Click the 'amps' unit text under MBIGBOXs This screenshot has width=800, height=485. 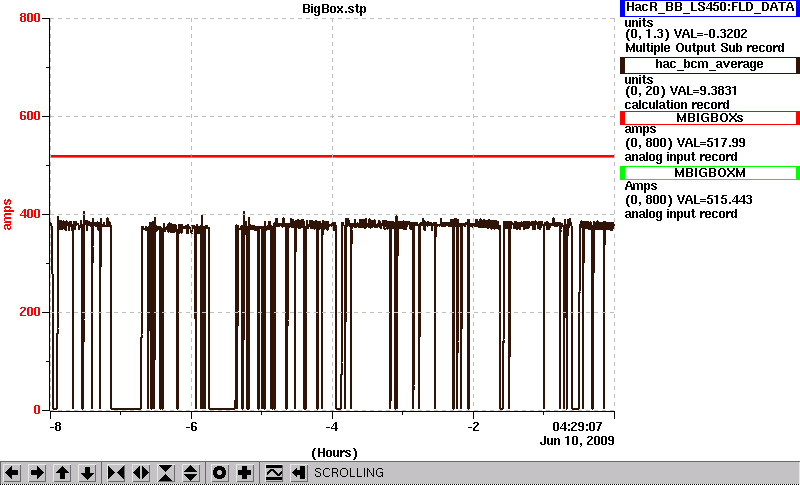pyautogui.click(x=640, y=130)
